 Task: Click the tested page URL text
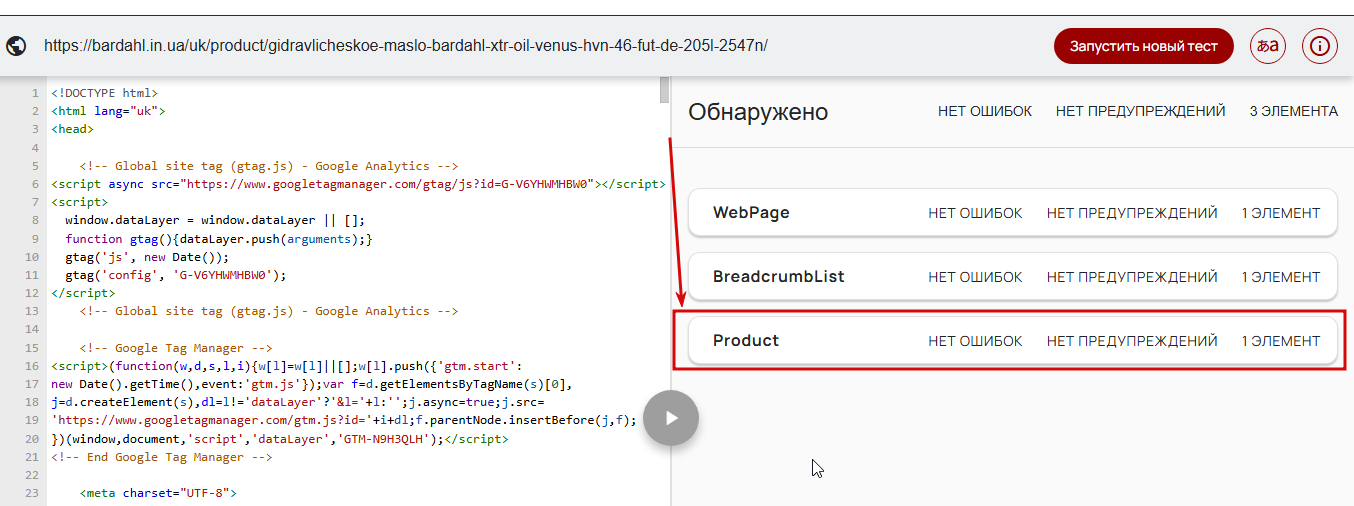pos(406,46)
